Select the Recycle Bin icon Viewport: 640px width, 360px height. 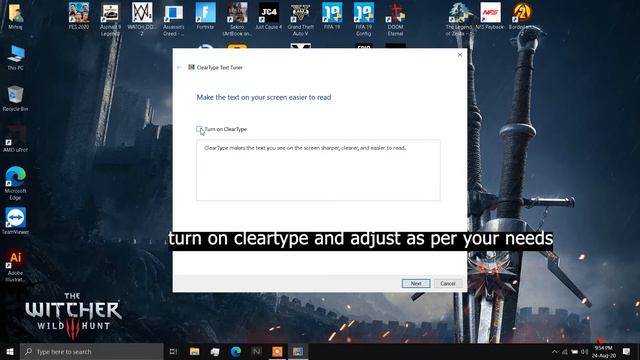coord(16,99)
